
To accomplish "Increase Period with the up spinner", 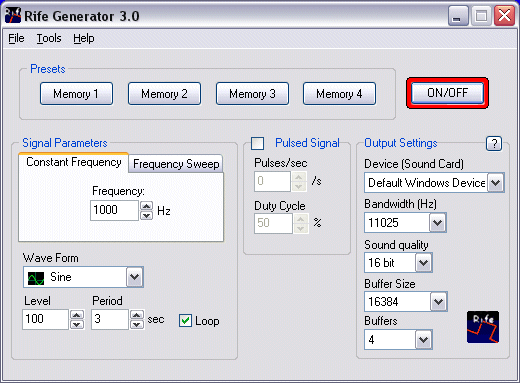I will [x=137, y=315].
